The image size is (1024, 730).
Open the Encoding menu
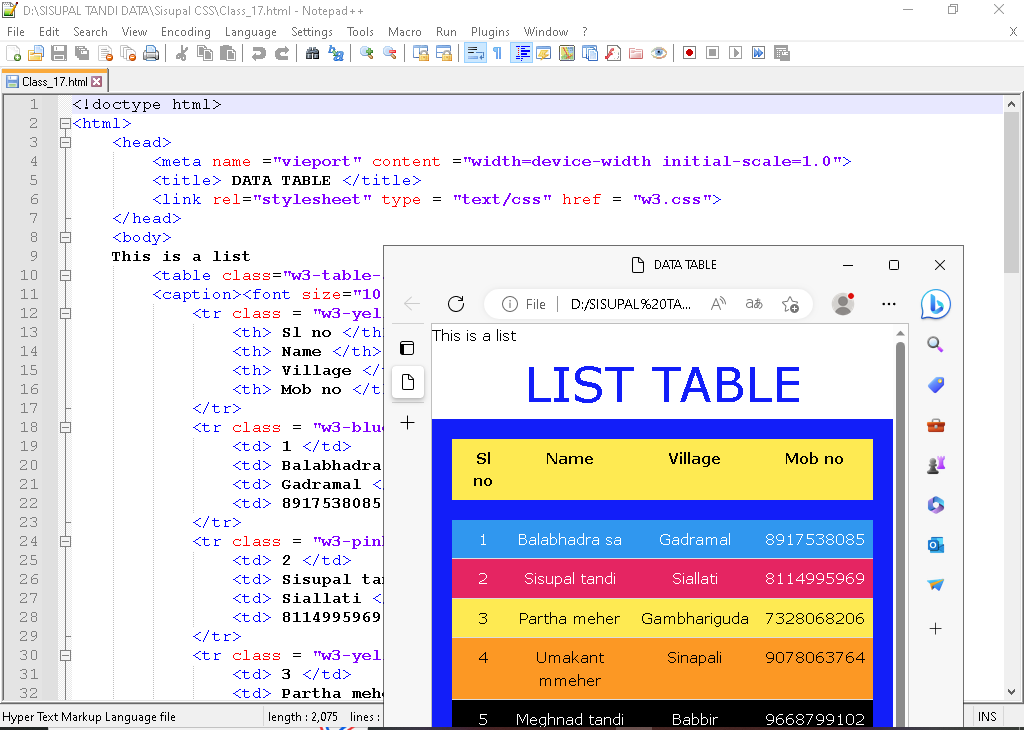[185, 32]
